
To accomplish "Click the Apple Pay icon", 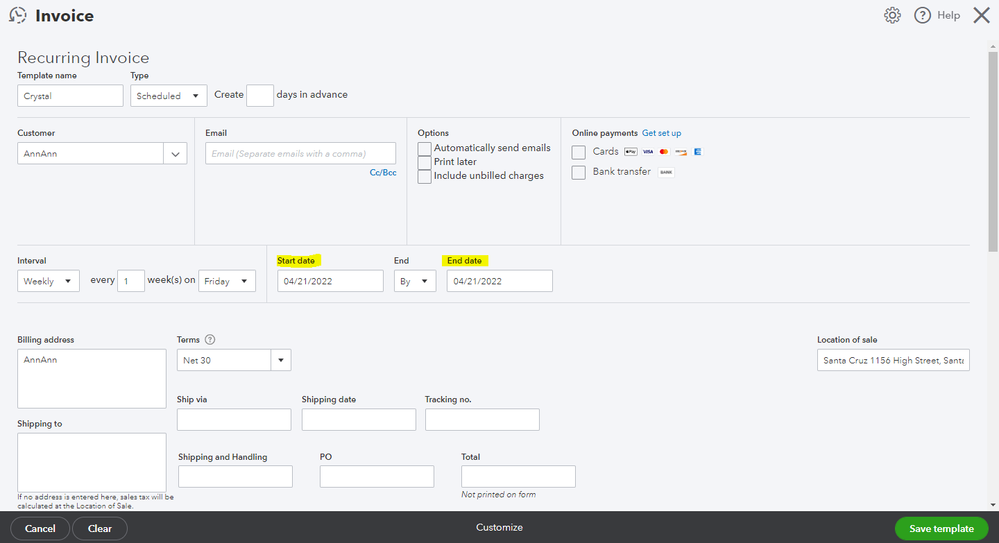I will click(631, 152).
